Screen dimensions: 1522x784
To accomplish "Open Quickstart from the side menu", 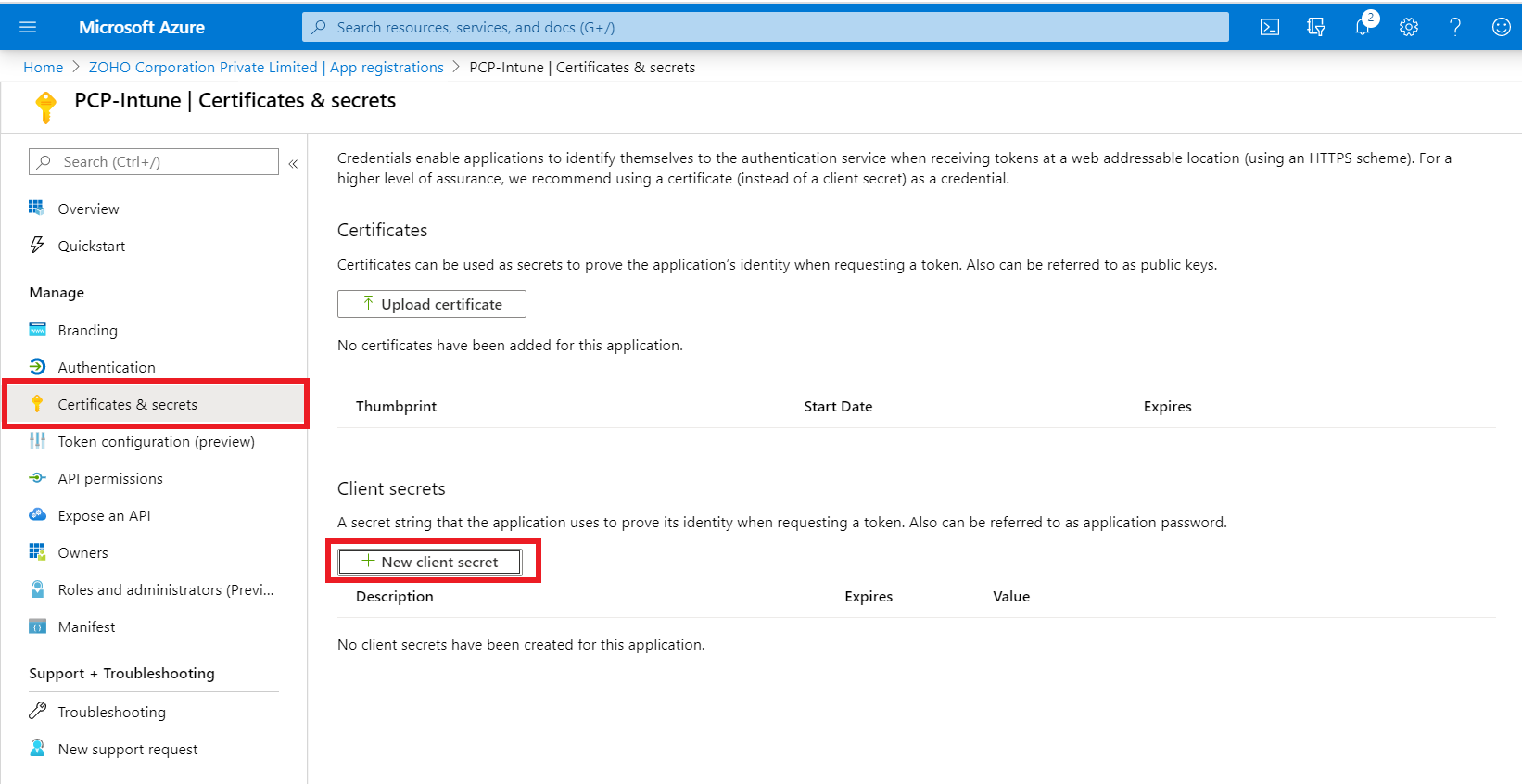I will point(91,247).
